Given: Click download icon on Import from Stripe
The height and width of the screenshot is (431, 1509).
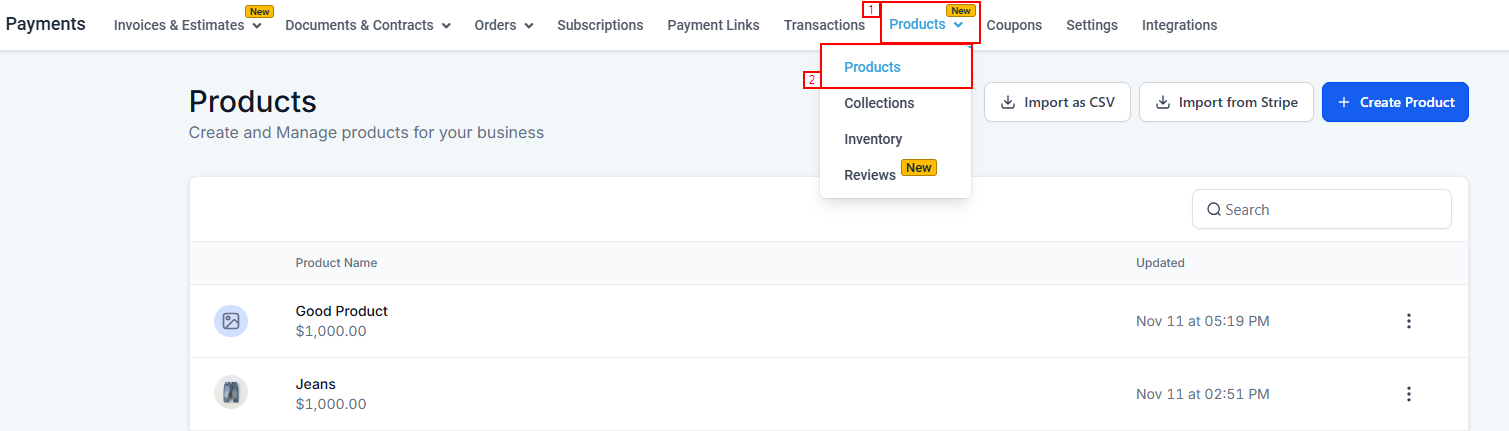Looking at the screenshot, I should (x=1163, y=102).
